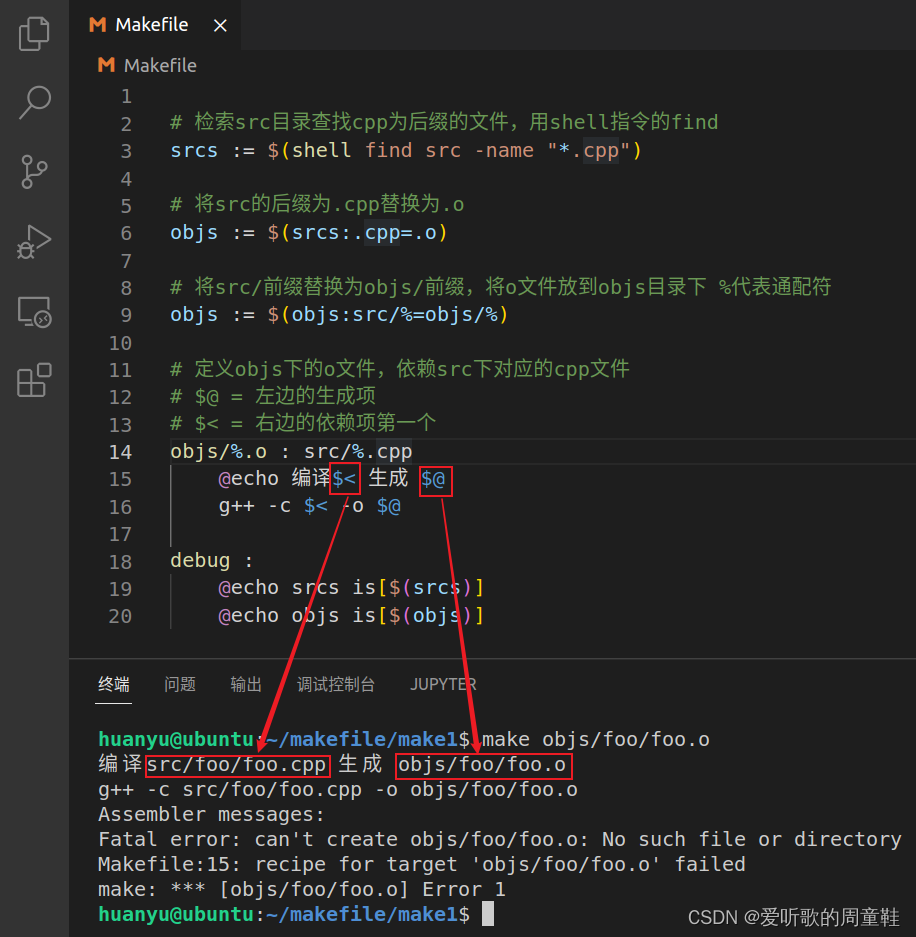
Task: Switch to the 输出 panel tab
Action: 246,684
